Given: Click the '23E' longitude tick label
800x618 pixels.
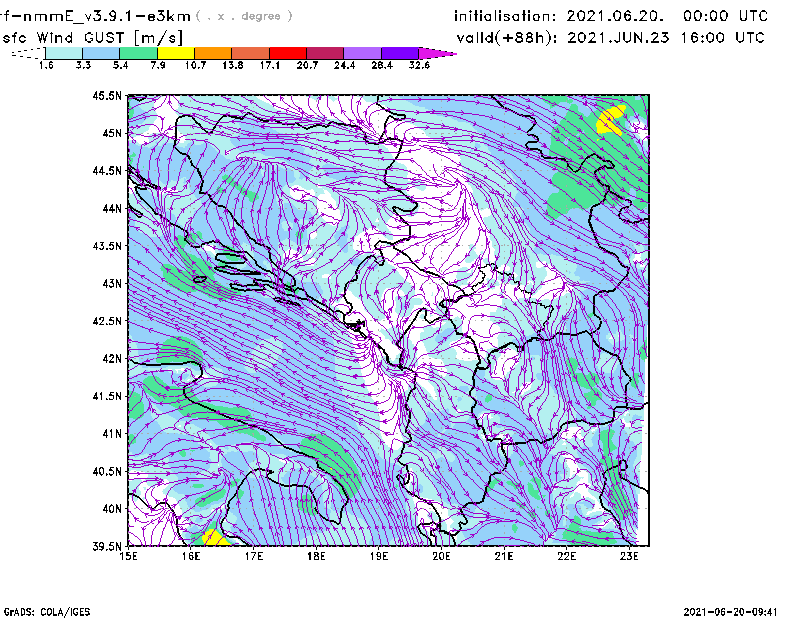Looking at the screenshot, I should pyautogui.click(x=629, y=556).
